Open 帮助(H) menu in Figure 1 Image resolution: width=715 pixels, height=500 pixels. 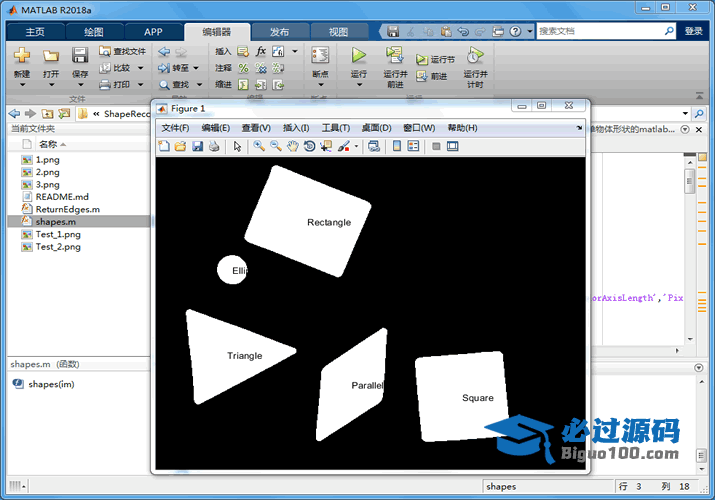tap(462, 128)
